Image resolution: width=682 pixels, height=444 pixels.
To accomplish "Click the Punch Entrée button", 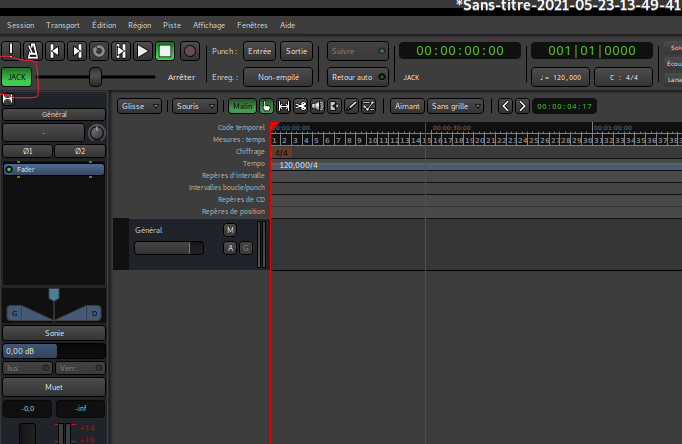I will point(258,50).
